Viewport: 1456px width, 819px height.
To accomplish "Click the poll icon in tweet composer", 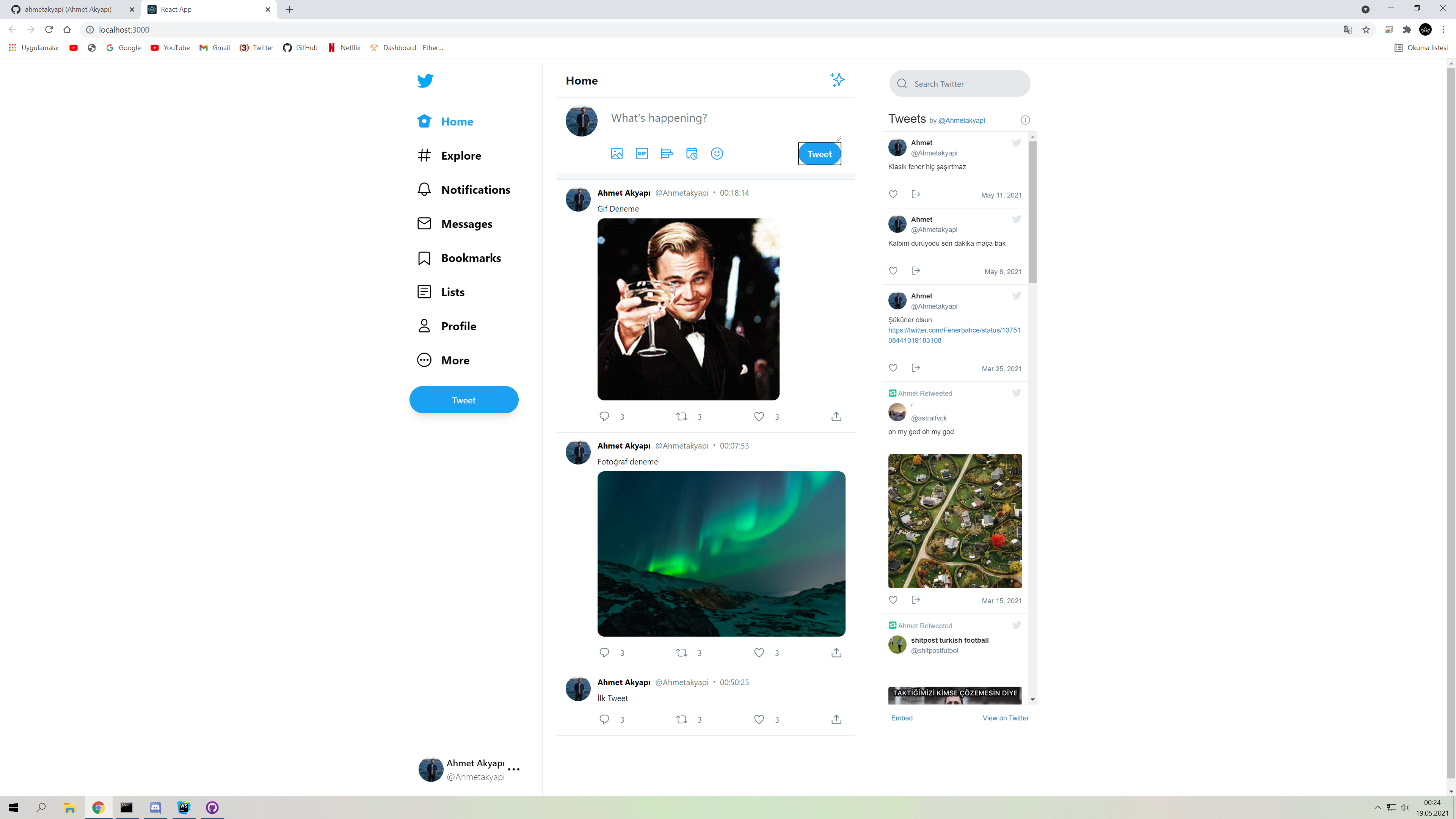I will click(x=667, y=154).
